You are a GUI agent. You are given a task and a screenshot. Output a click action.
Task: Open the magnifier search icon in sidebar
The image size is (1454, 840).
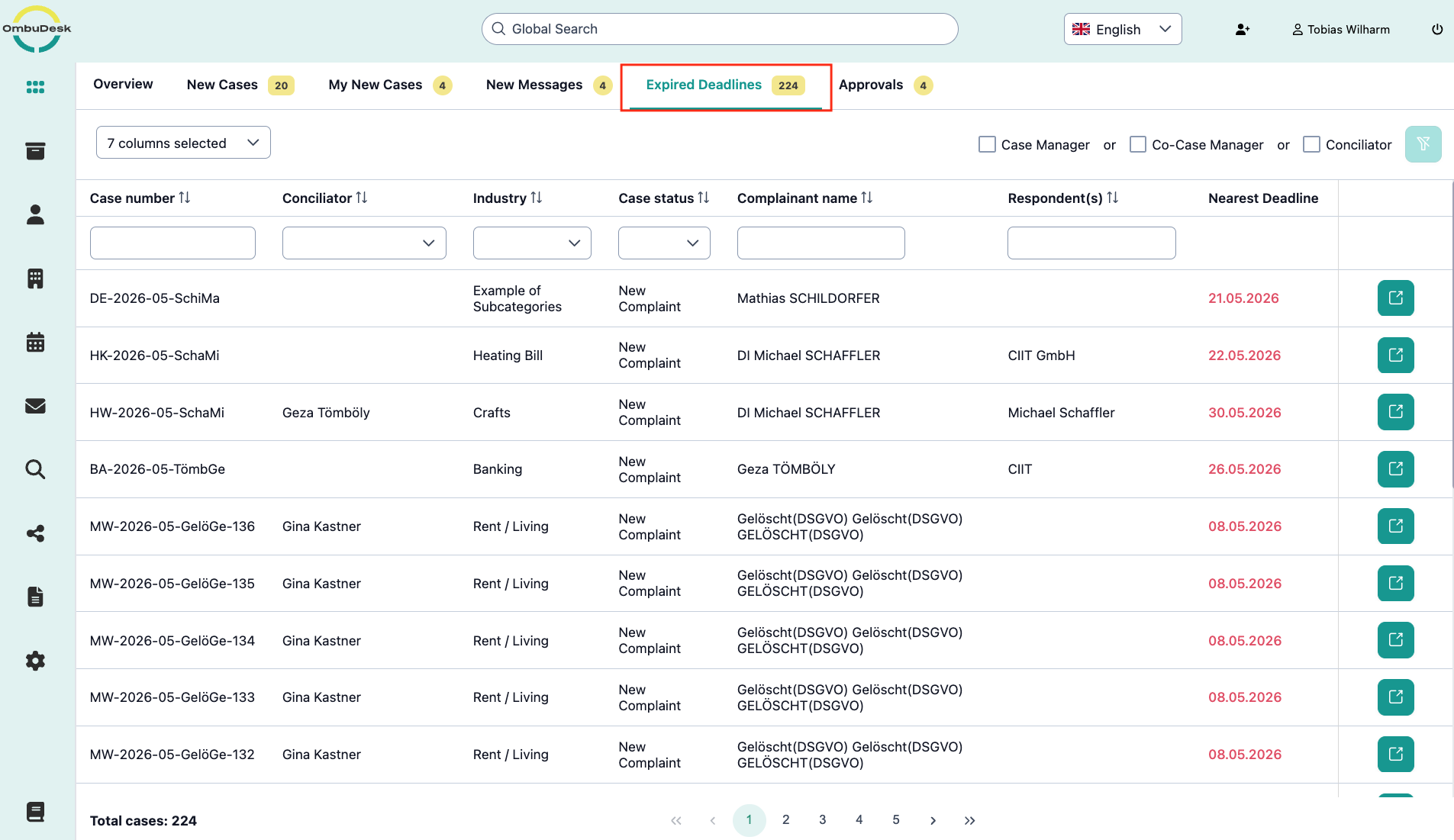pos(35,469)
